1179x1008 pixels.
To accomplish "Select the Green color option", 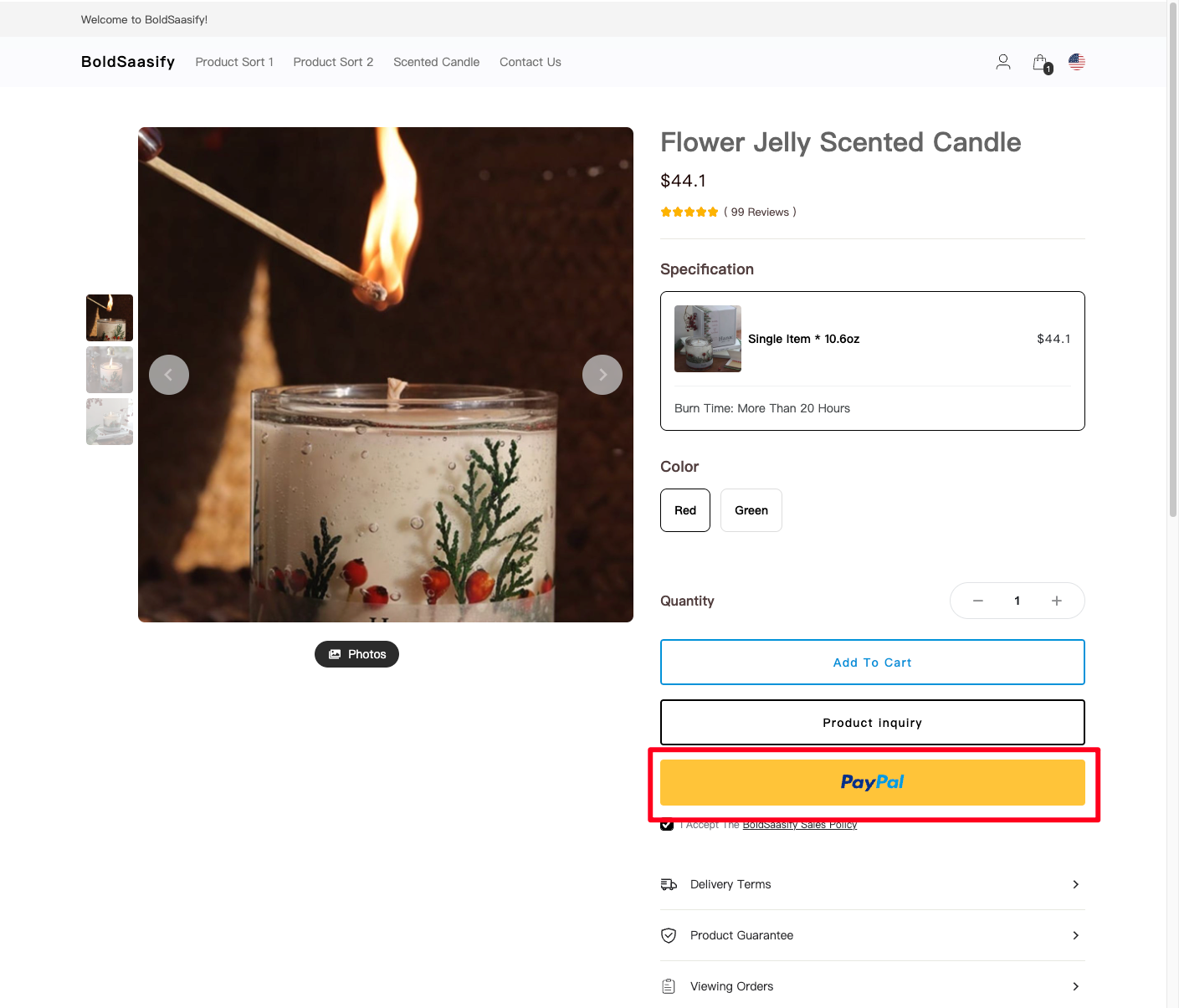I will point(751,510).
